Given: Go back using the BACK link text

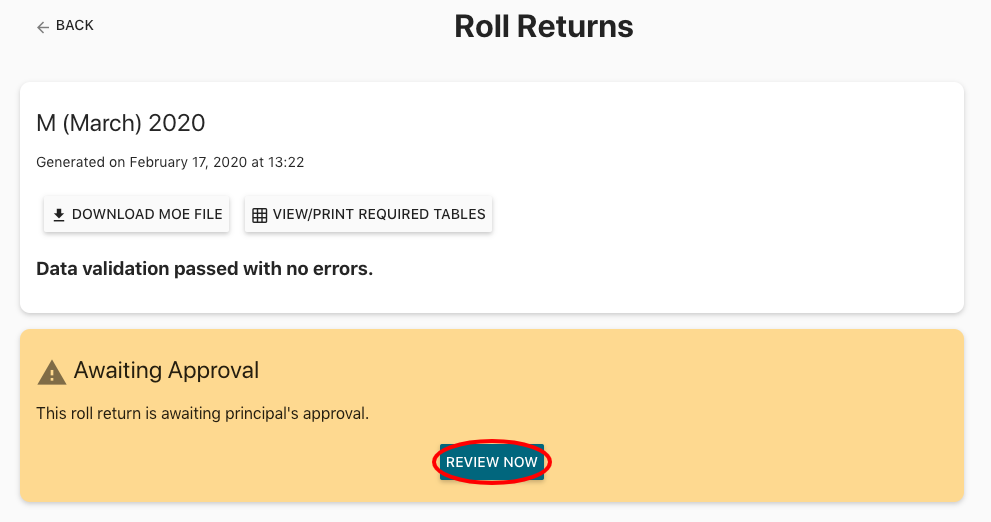Looking at the screenshot, I should point(75,26).
